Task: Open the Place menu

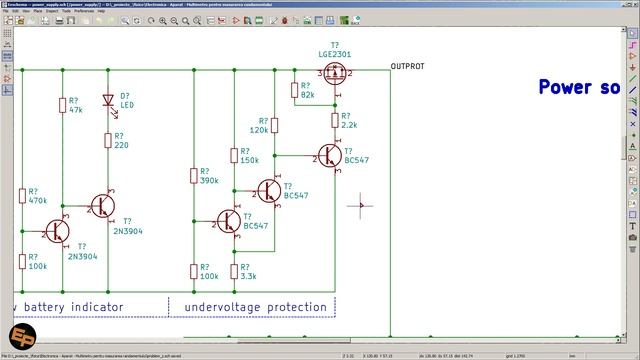Action: tap(38, 11)
